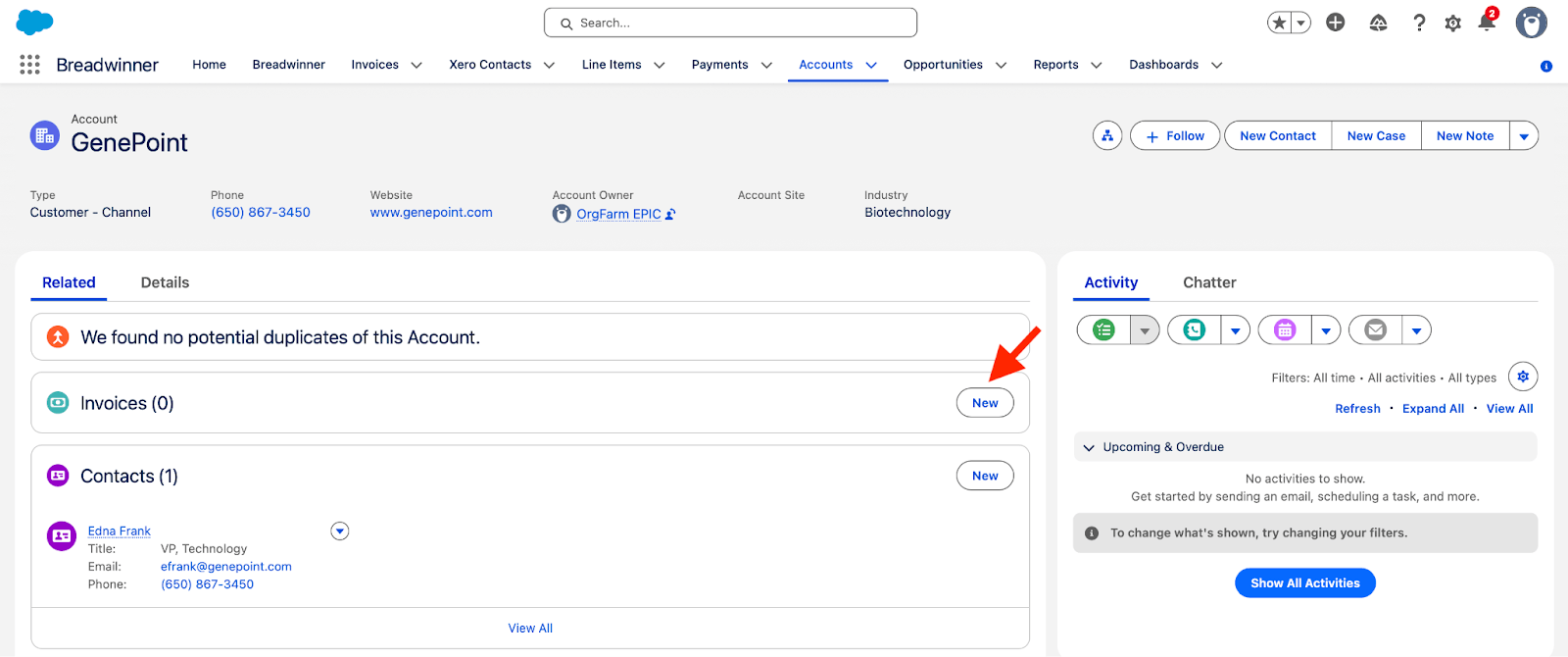Click the Contacts related list icon

coord(58,476)
